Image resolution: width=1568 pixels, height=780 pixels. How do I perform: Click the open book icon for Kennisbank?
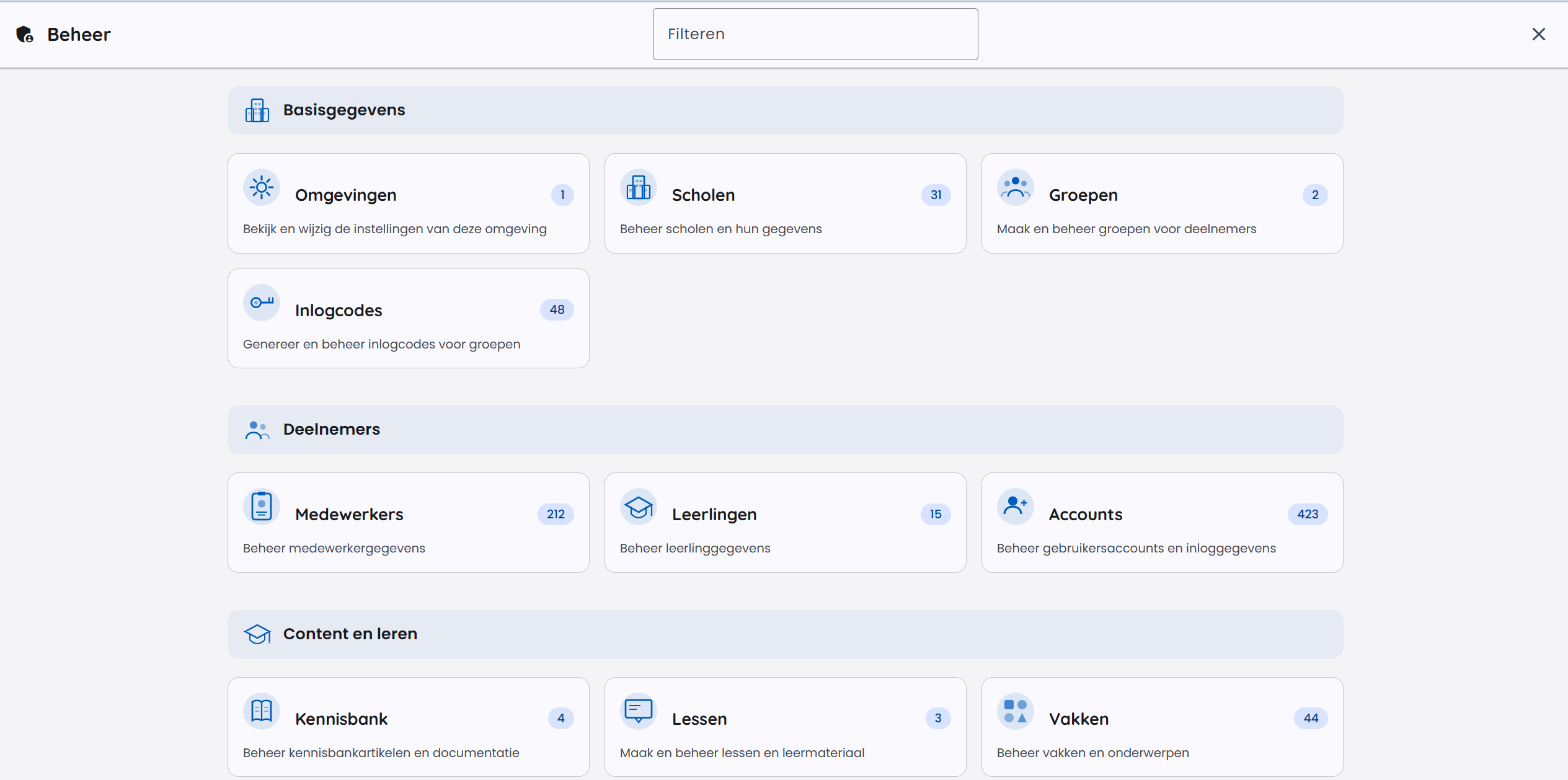(261, 711)
